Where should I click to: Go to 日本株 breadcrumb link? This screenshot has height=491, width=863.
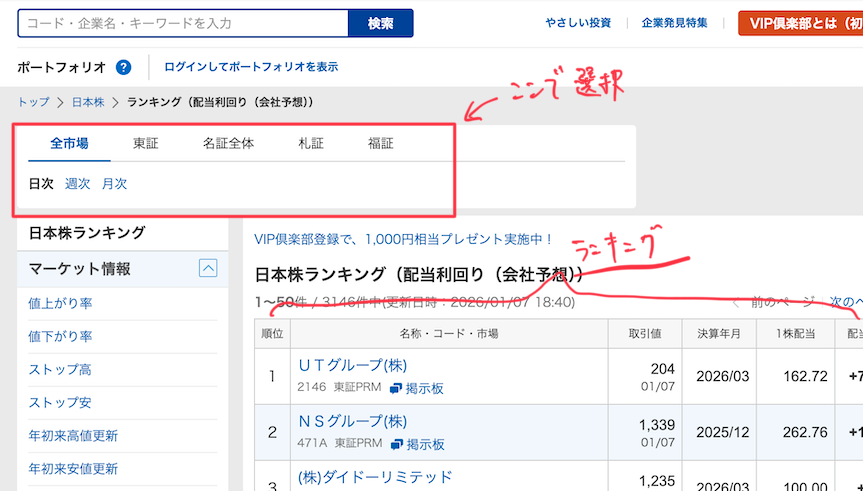tap(88, 102)
